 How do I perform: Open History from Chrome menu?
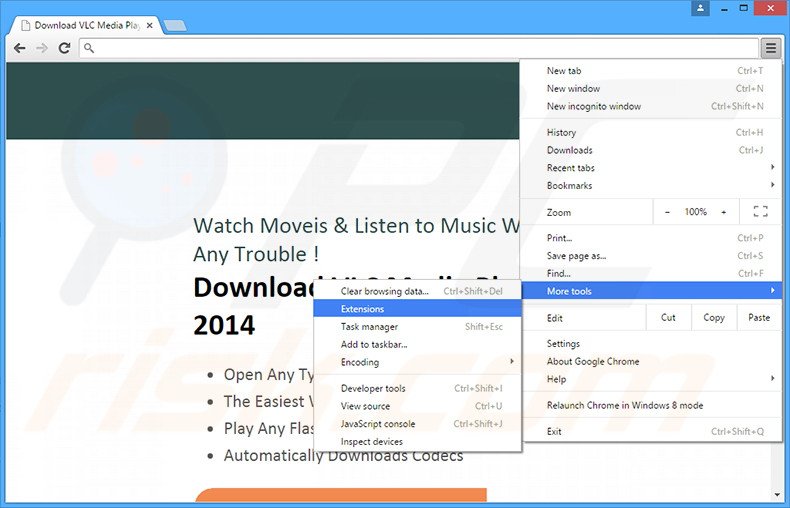pos(650,133)
